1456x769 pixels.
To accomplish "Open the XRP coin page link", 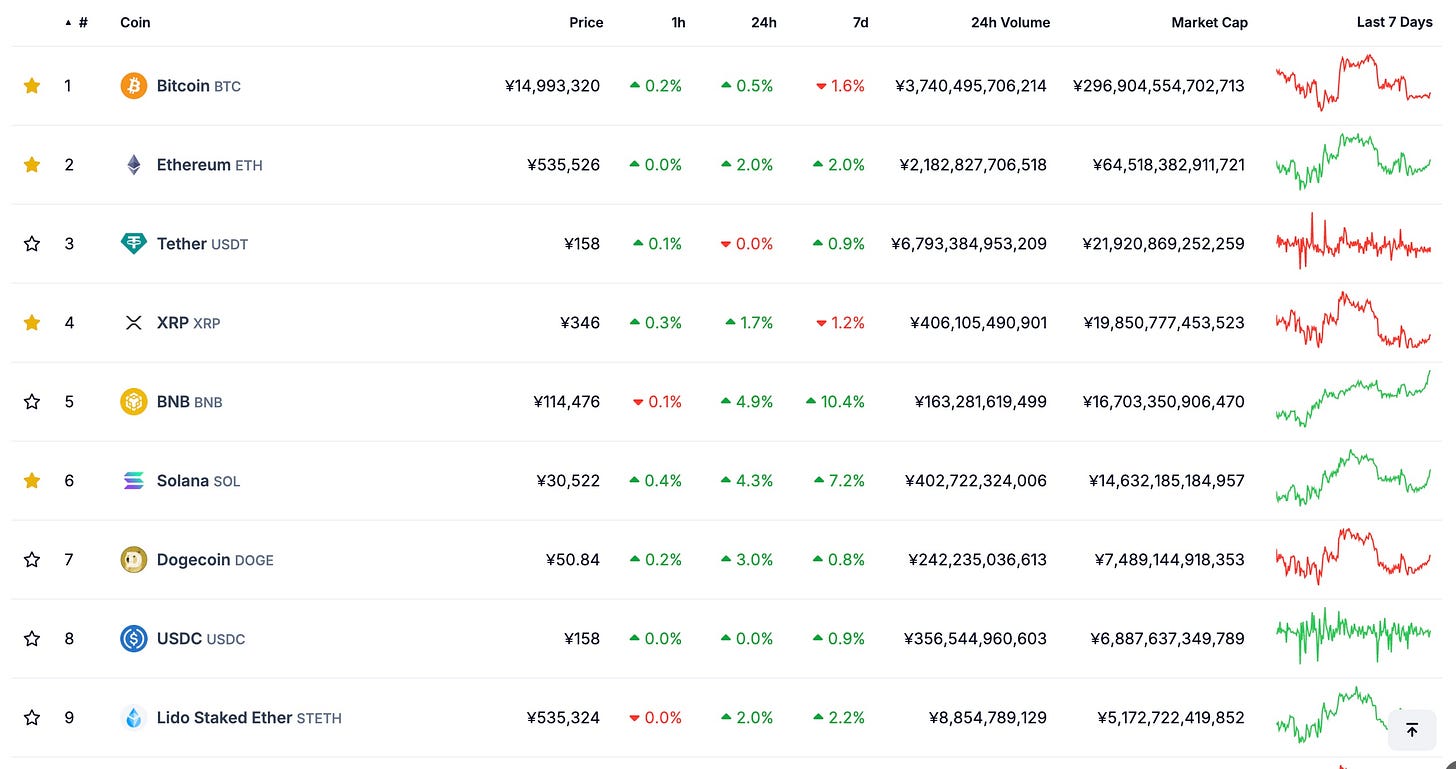I will click(x=188, y=323).
